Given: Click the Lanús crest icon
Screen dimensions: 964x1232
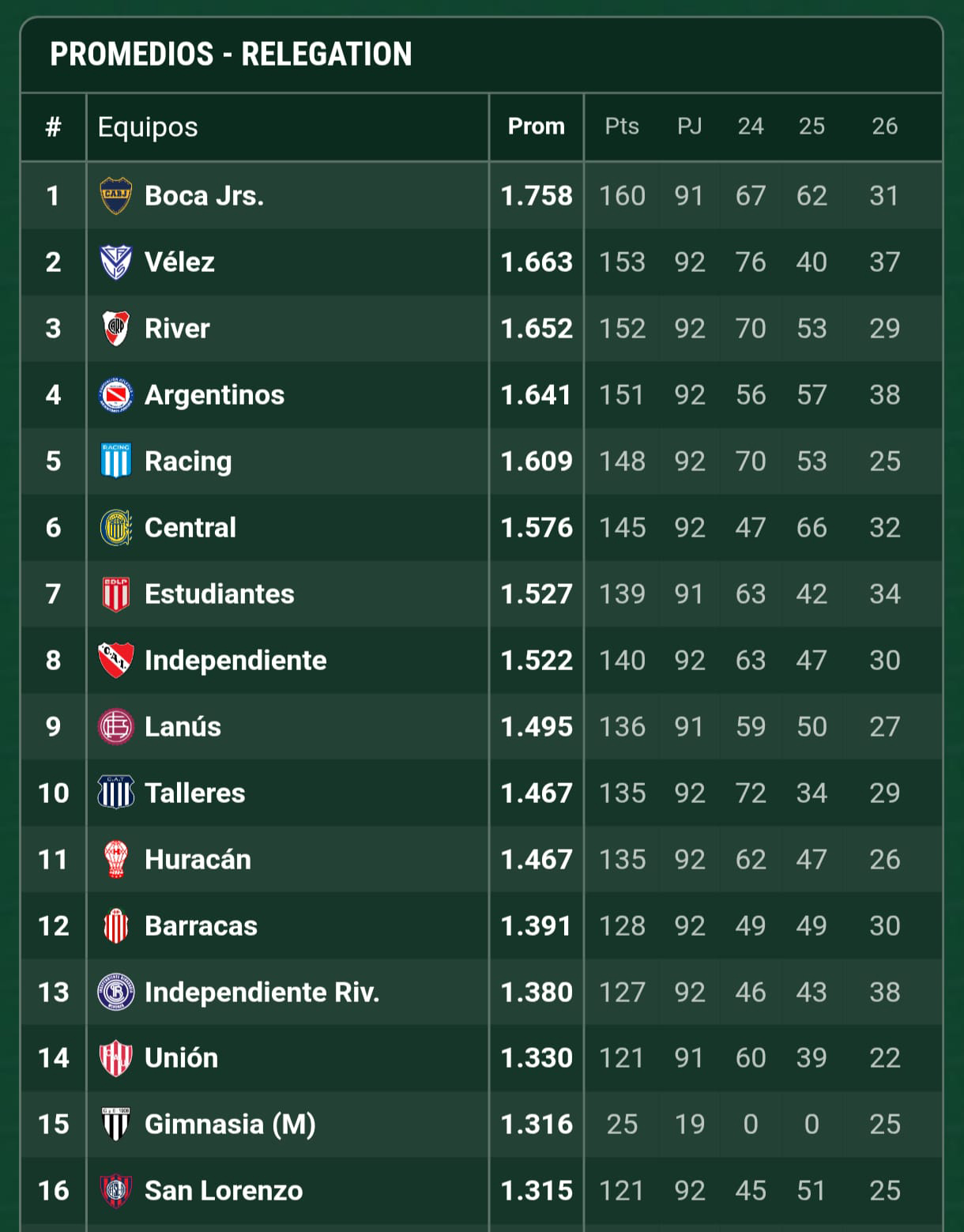Looking at the screenshot, I should pos(116,727).
